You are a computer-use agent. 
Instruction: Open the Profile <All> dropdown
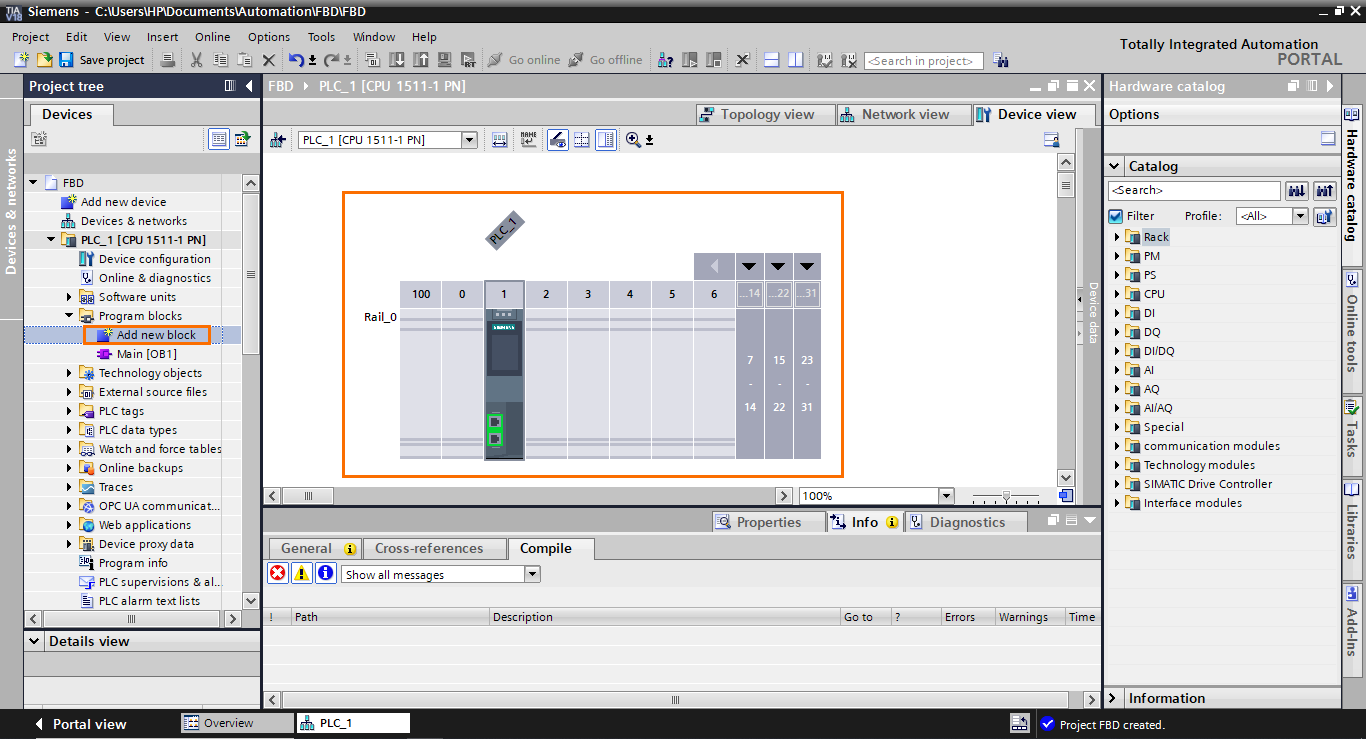1300,216
